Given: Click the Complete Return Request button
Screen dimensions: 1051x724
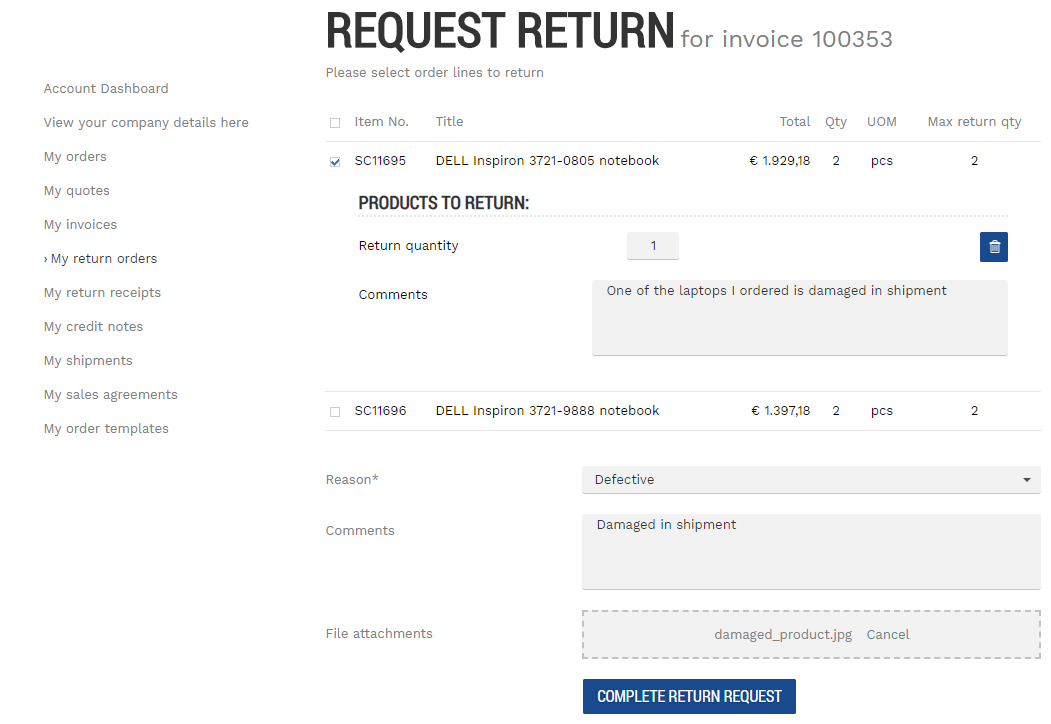Looking at the screenshot, I should click(689, 697).
